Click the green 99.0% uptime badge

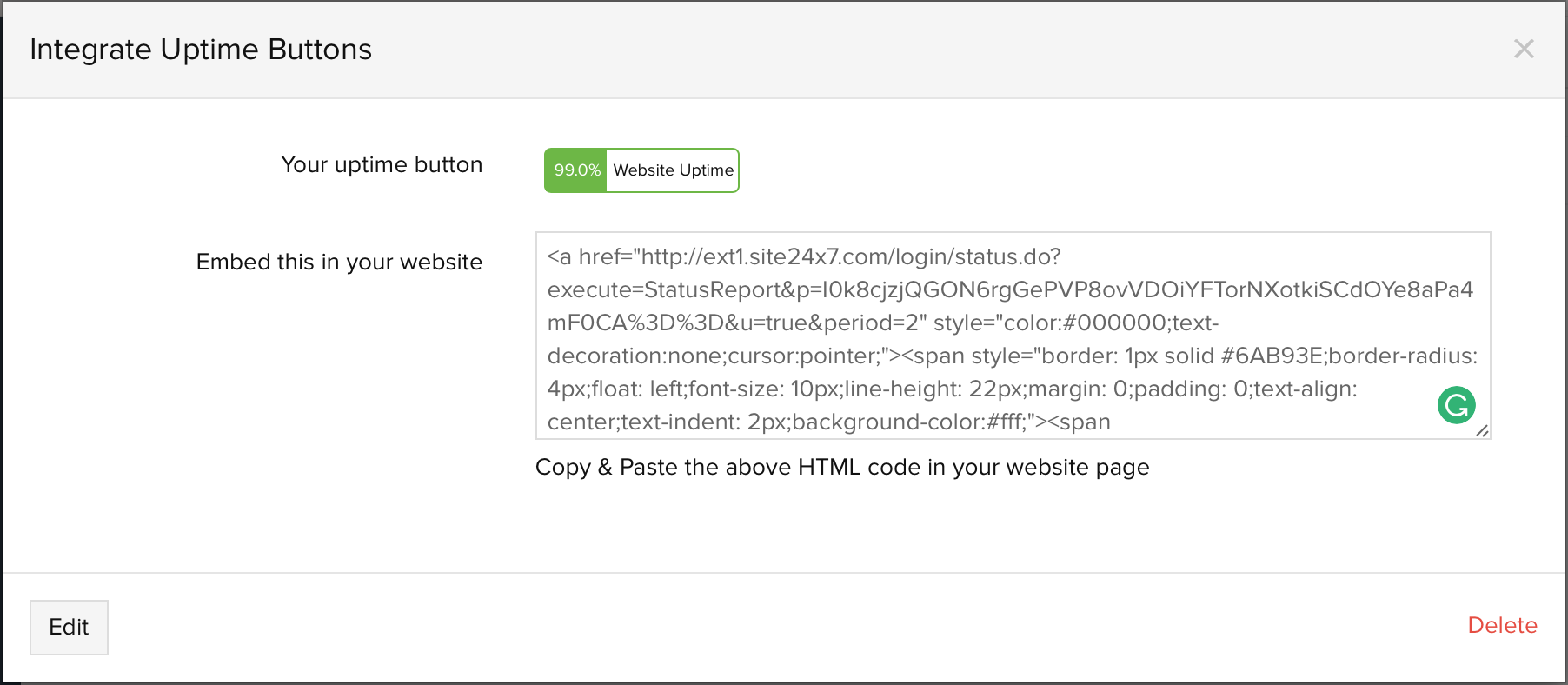(x=576, y=170)
